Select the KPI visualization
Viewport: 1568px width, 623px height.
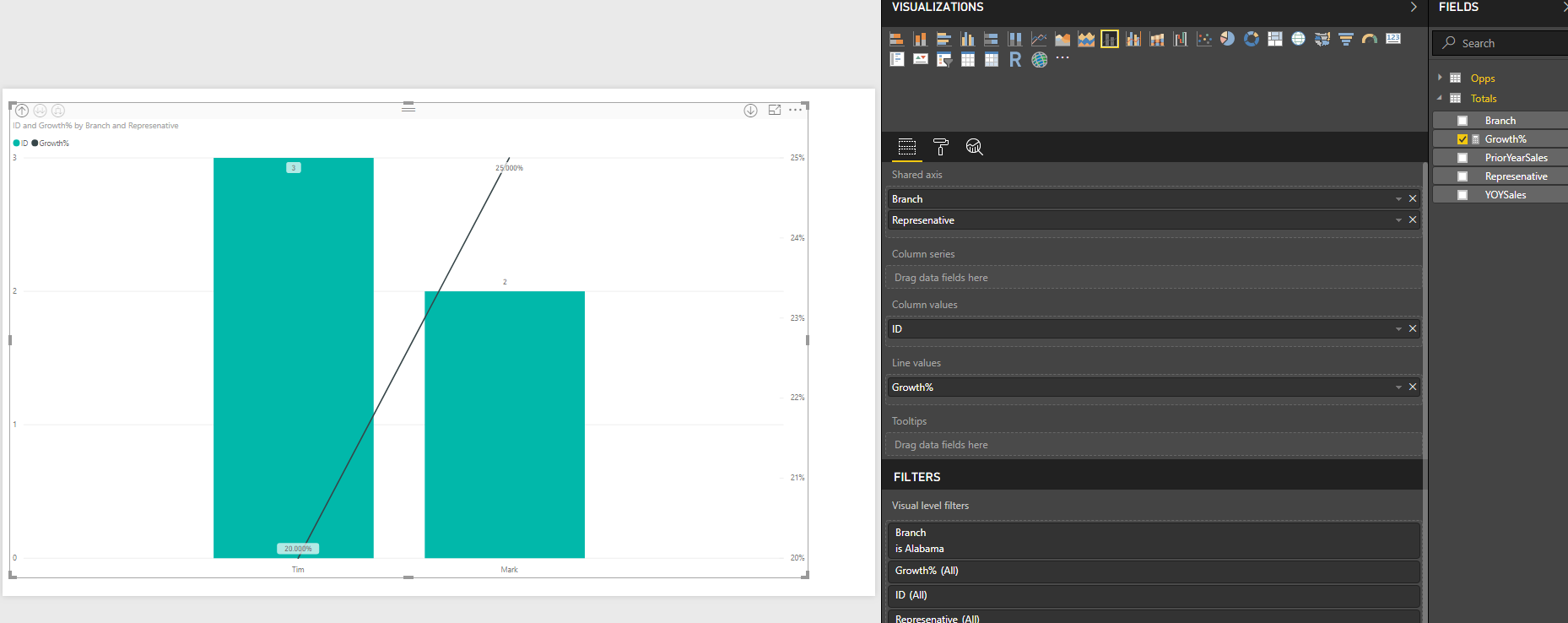pyautogui.click(x=921, y=59)
